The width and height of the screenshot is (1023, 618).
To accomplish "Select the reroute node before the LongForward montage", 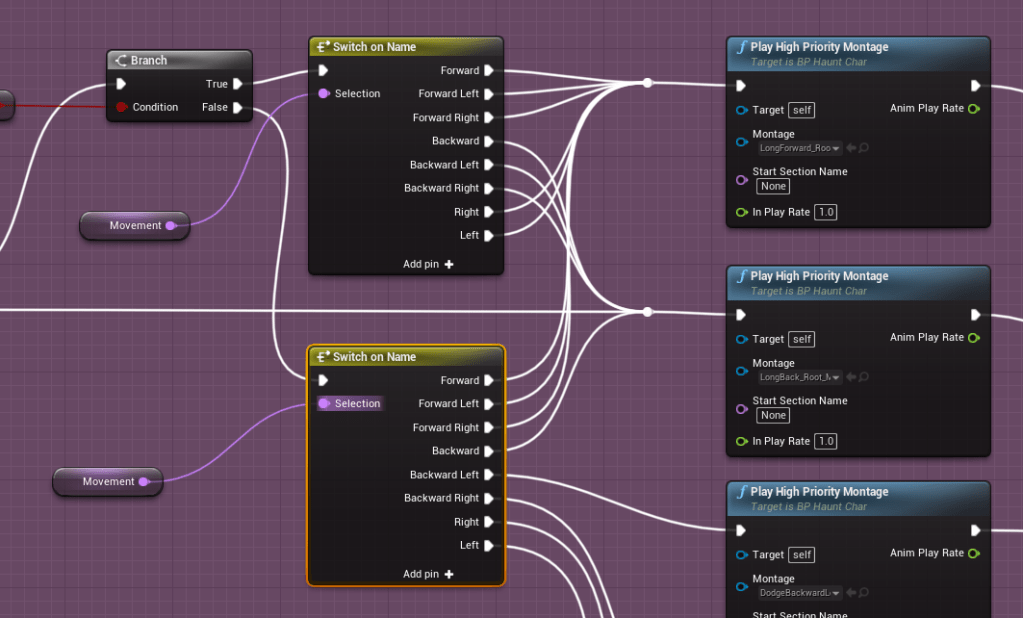I will pos(648,83).
